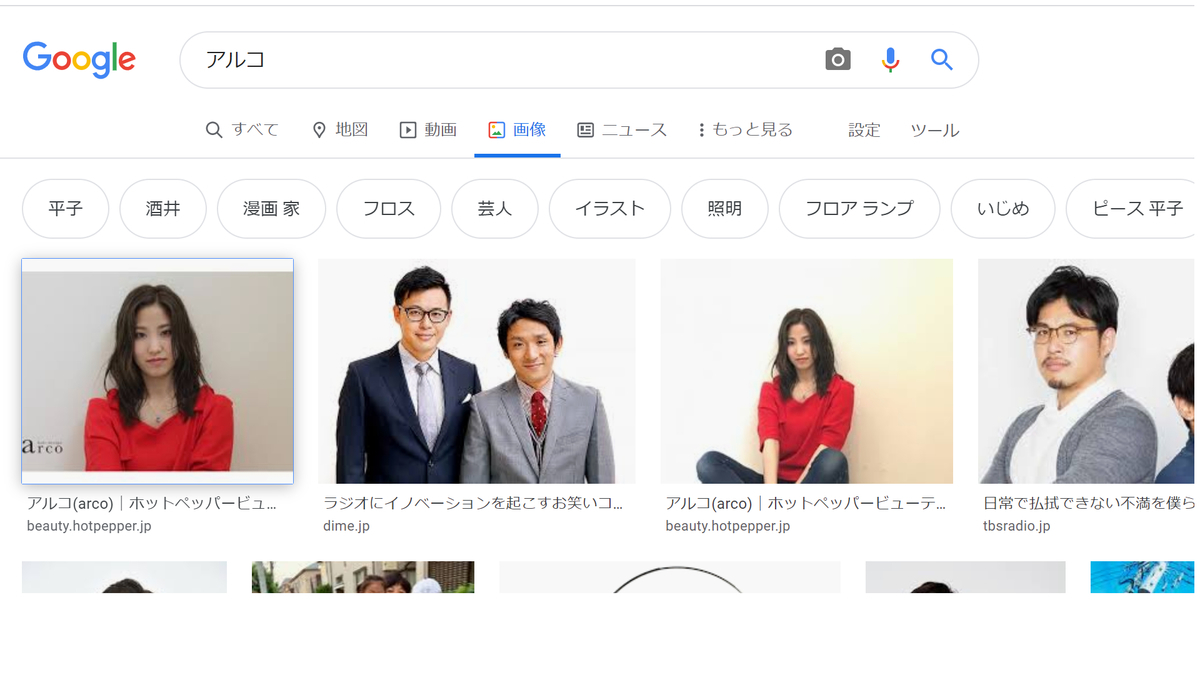
Task: Click the magnifier icon on すべて tab
Action: pyautogui.click(x=213, y=130)
